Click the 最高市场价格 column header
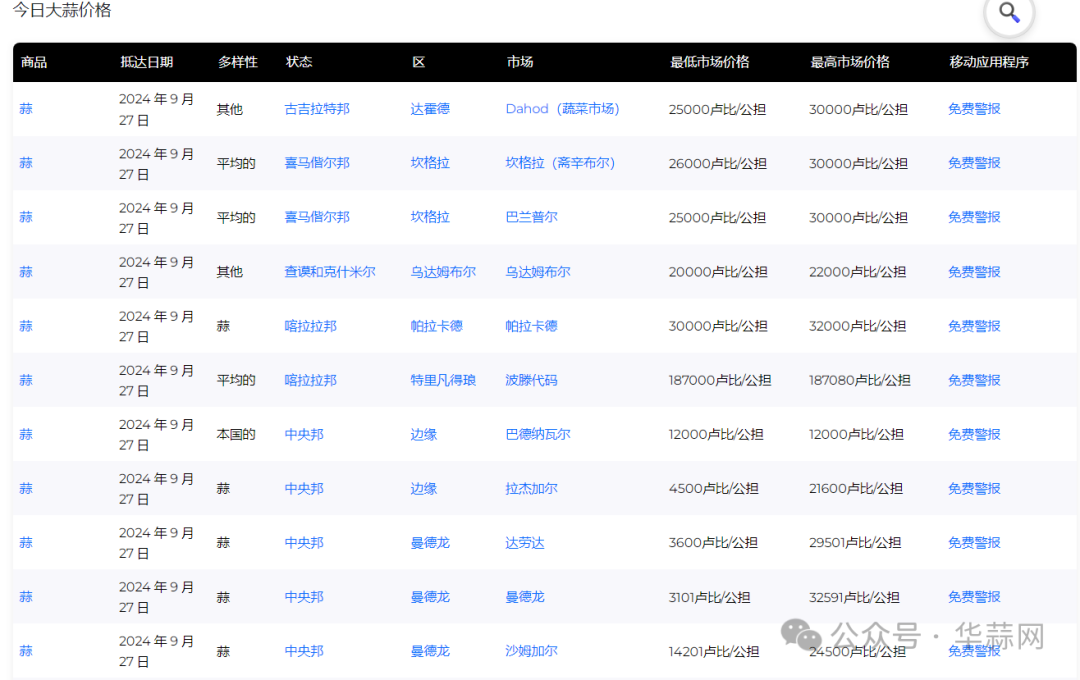1080x680 pixels. click(850, 62)
